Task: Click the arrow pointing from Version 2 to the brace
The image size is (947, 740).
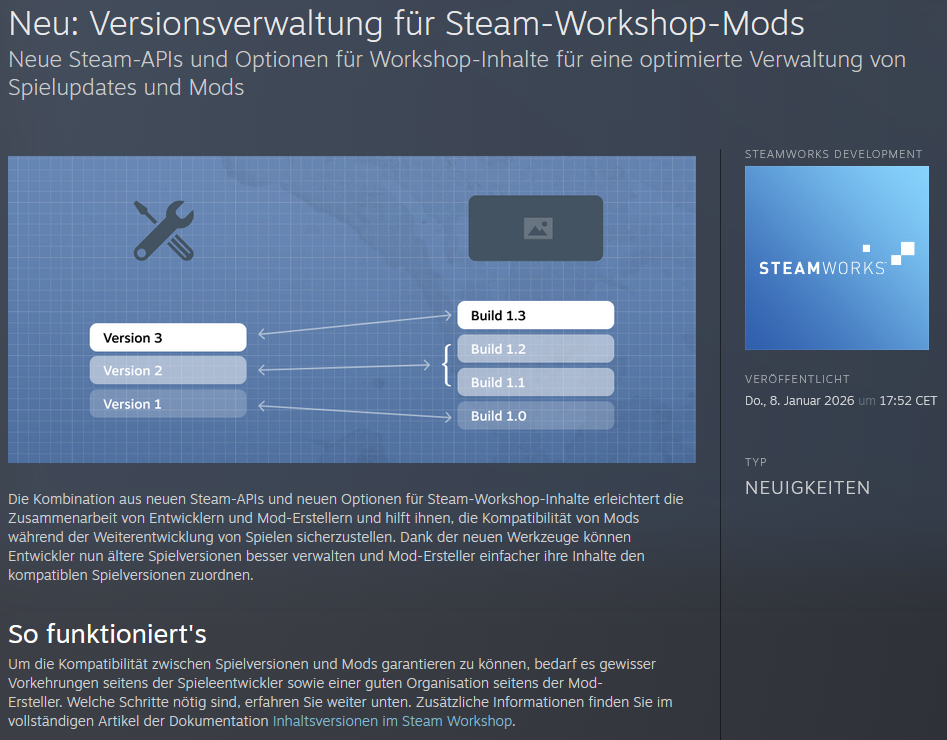Action: pos(345,369)
